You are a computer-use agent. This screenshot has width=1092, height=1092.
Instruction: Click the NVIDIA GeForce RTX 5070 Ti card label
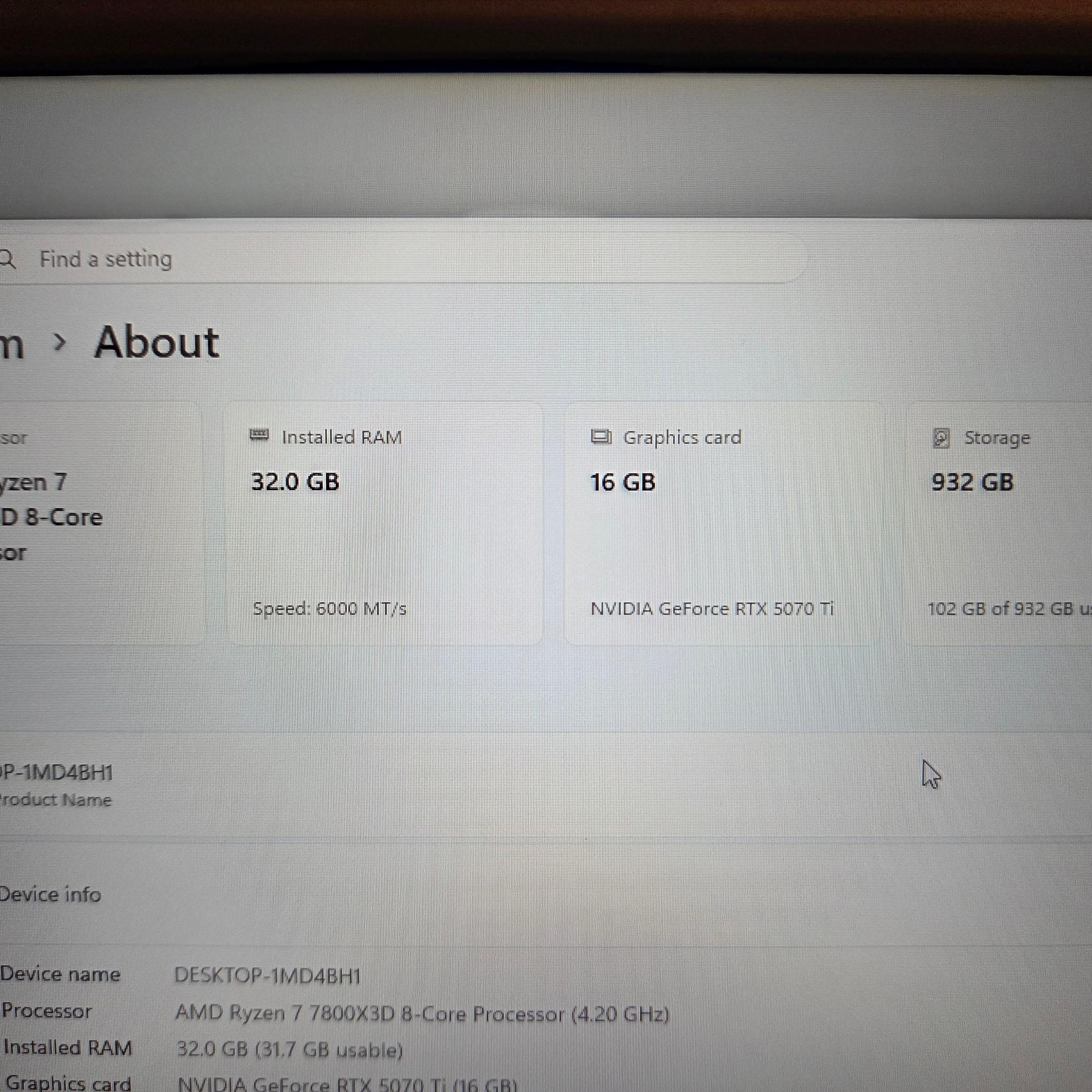pos(712,609)
